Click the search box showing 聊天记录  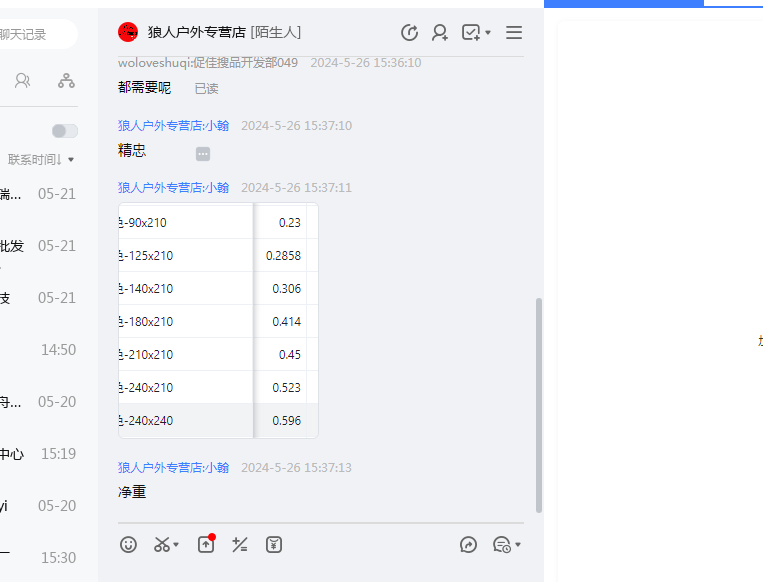click(38, 34)
